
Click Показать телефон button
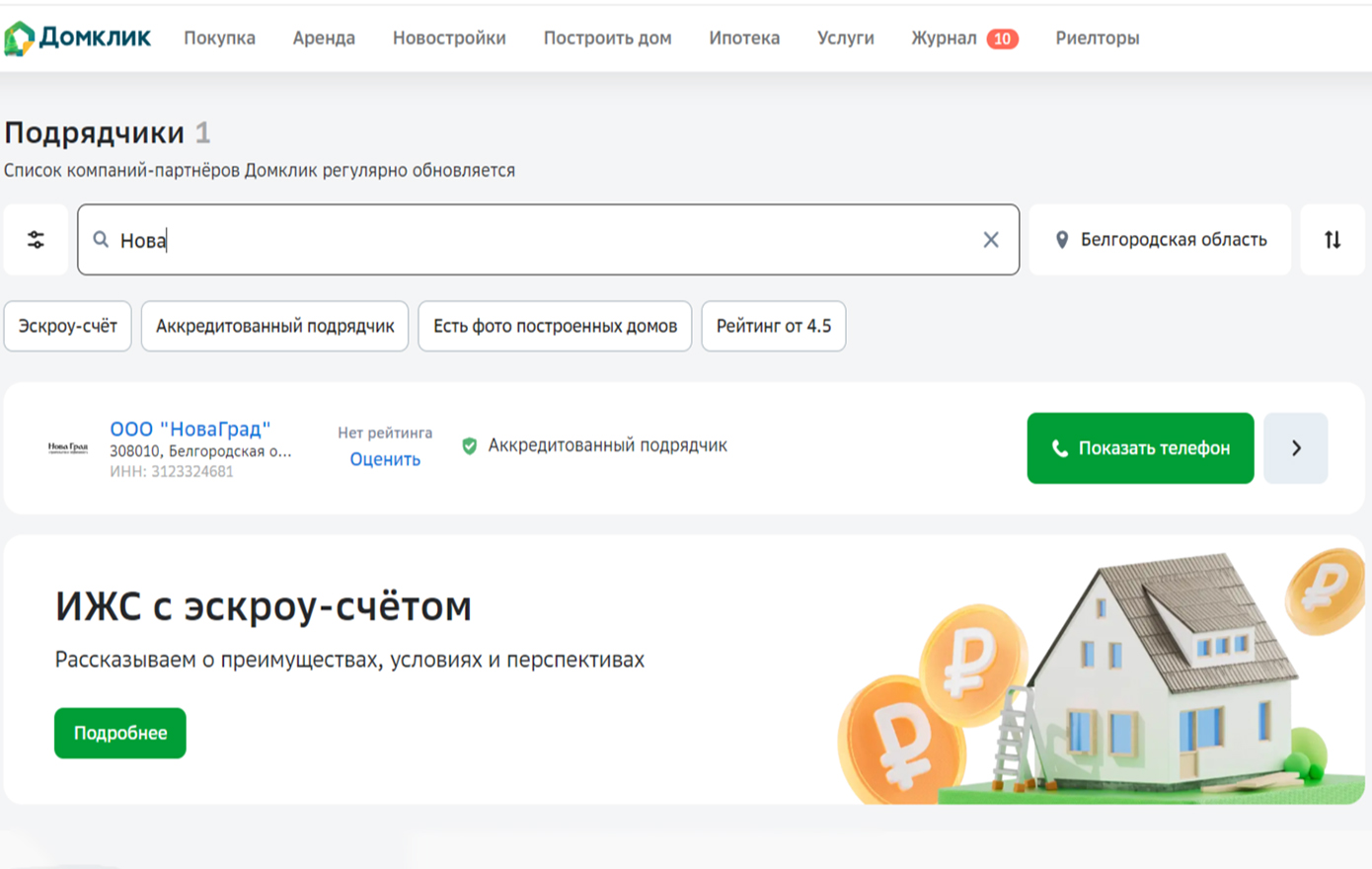(x=1140, y=448)
